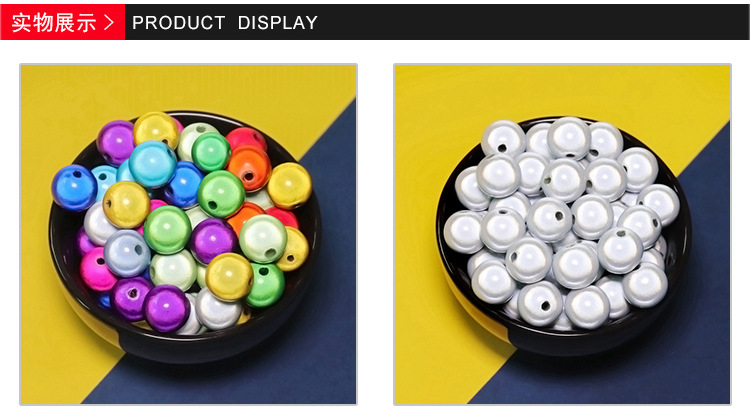The width and height of the screenshot is (750, 410).
Task: Click the black header bar
Action: click(x=437, y=22)
